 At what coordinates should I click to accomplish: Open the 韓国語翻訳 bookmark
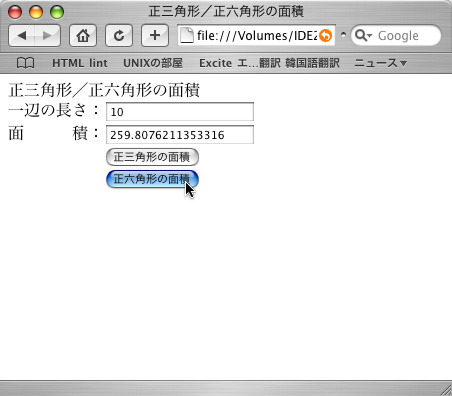point(312,63)
